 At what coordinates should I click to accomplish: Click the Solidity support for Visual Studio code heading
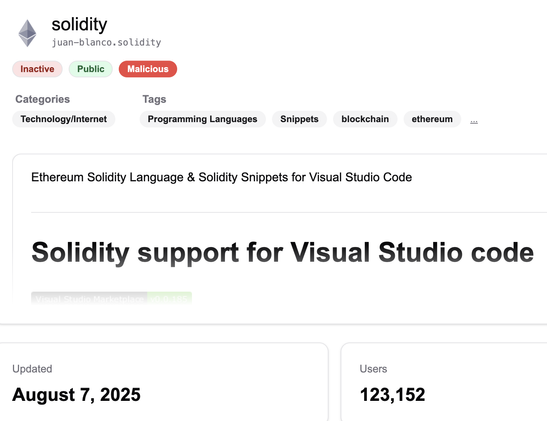(x=283, y=252)
